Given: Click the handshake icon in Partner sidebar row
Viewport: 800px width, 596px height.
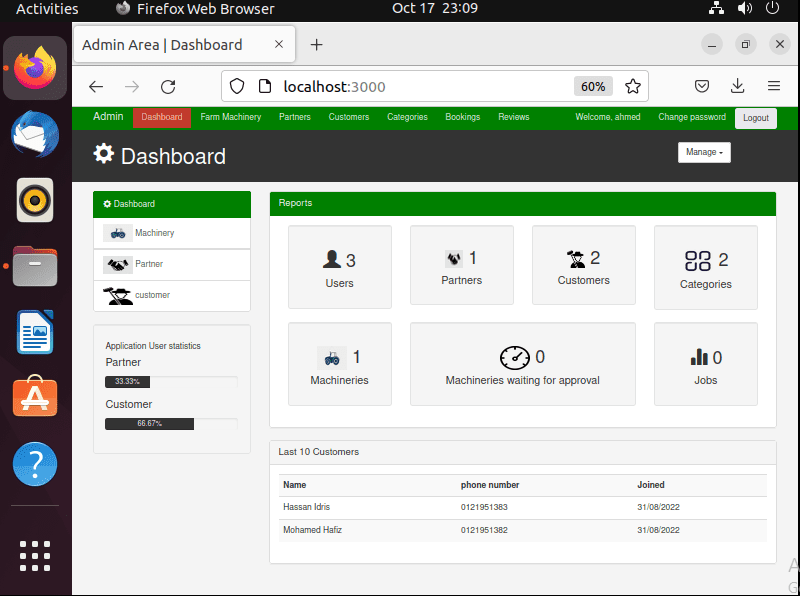Looking at the screenshot, I should pos(118,264).
